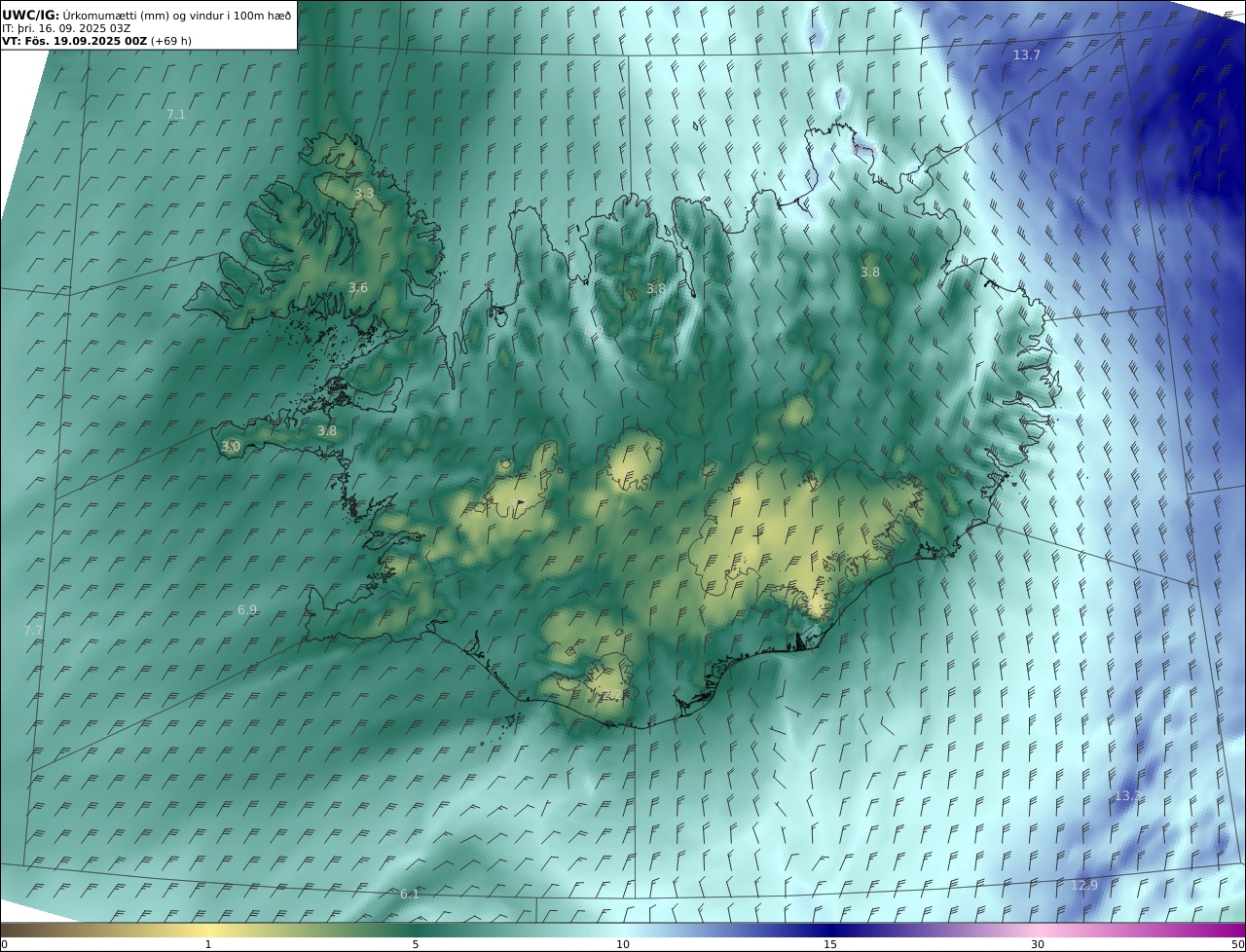This screenshot has width=1246, height=952.
Task: Click the yellow segment of the colour bar
Action: [207, 930]
